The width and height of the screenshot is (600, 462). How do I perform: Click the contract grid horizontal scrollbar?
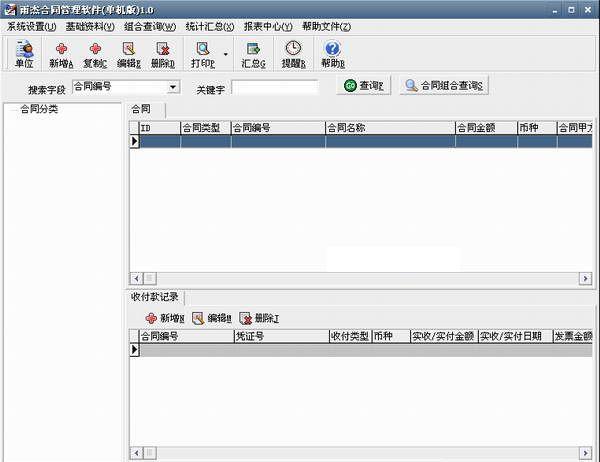pos(360,277)
